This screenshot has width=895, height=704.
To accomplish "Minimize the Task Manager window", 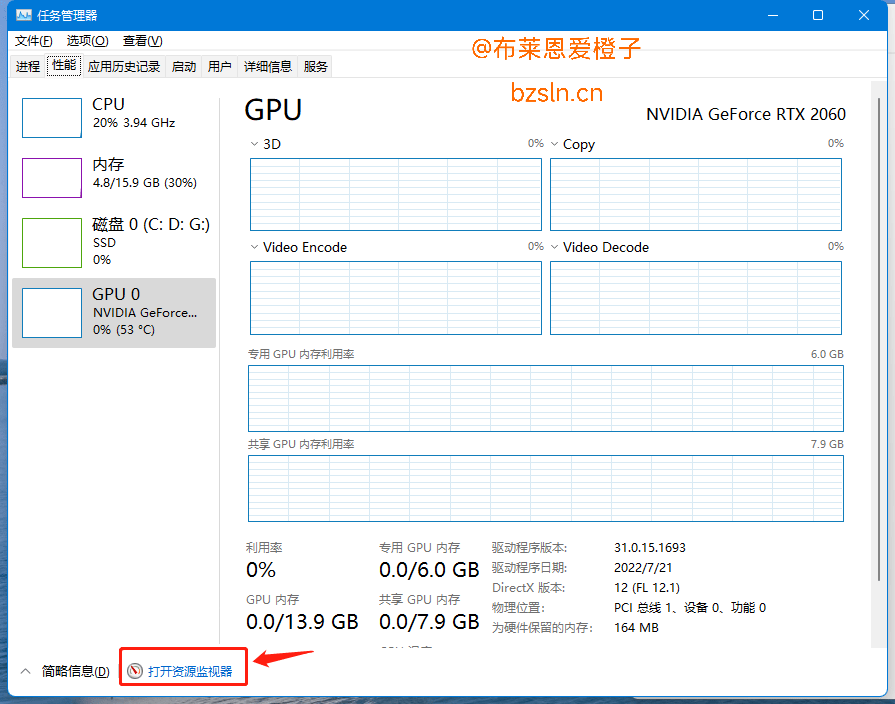I will [773, 15].
